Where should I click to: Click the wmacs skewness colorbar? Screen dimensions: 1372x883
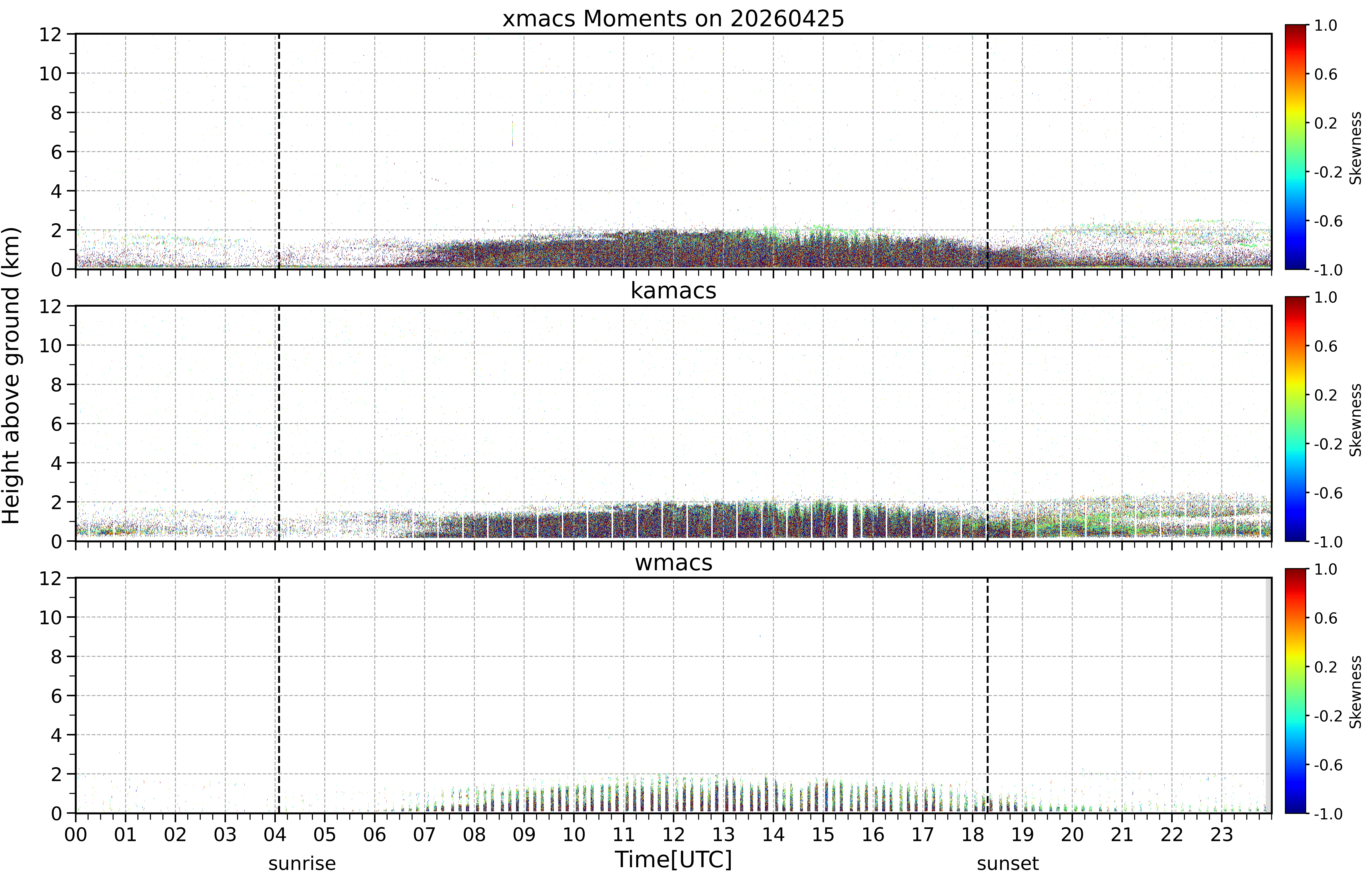click(1295, 691)
